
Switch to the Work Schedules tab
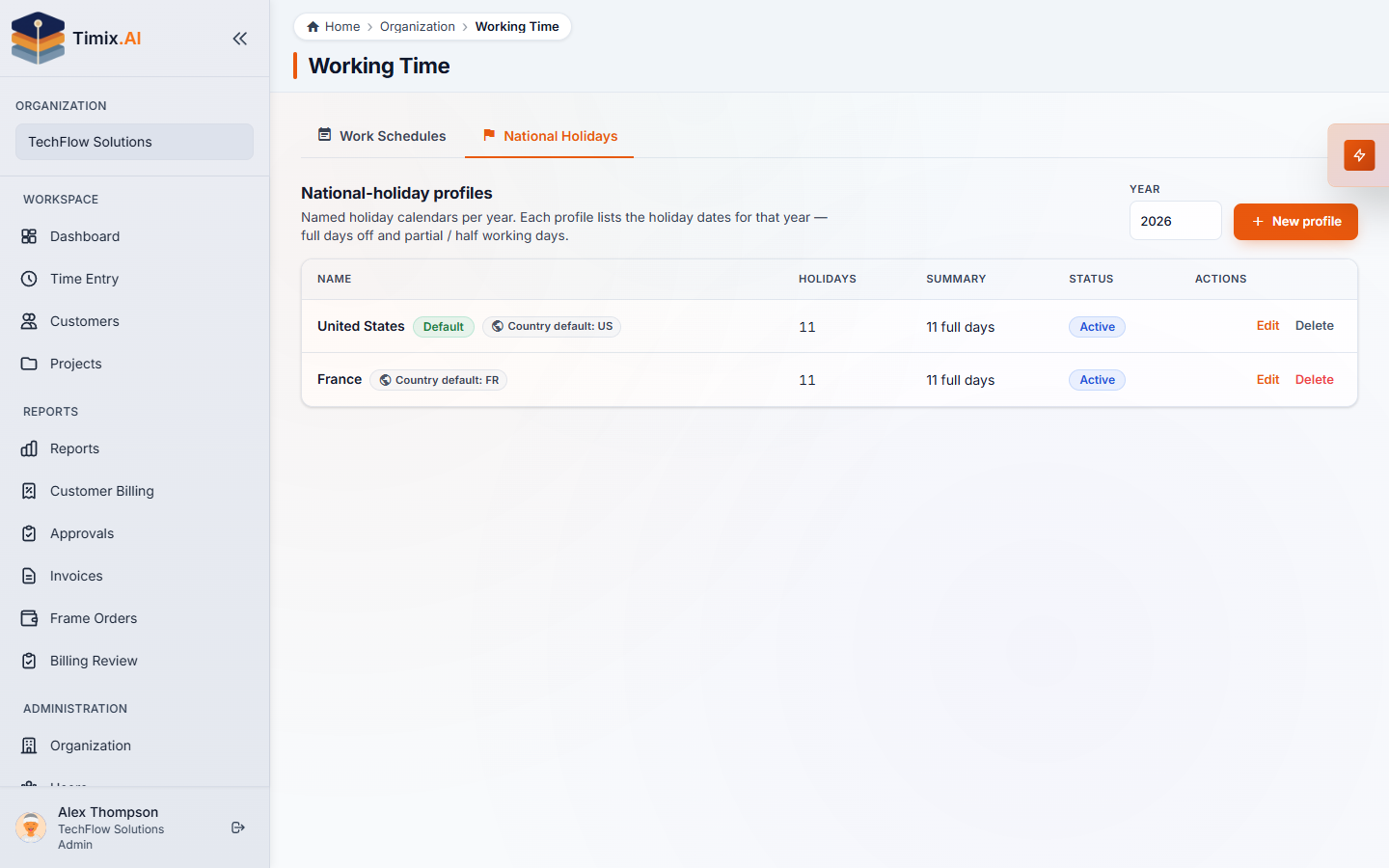coord(382,136)
